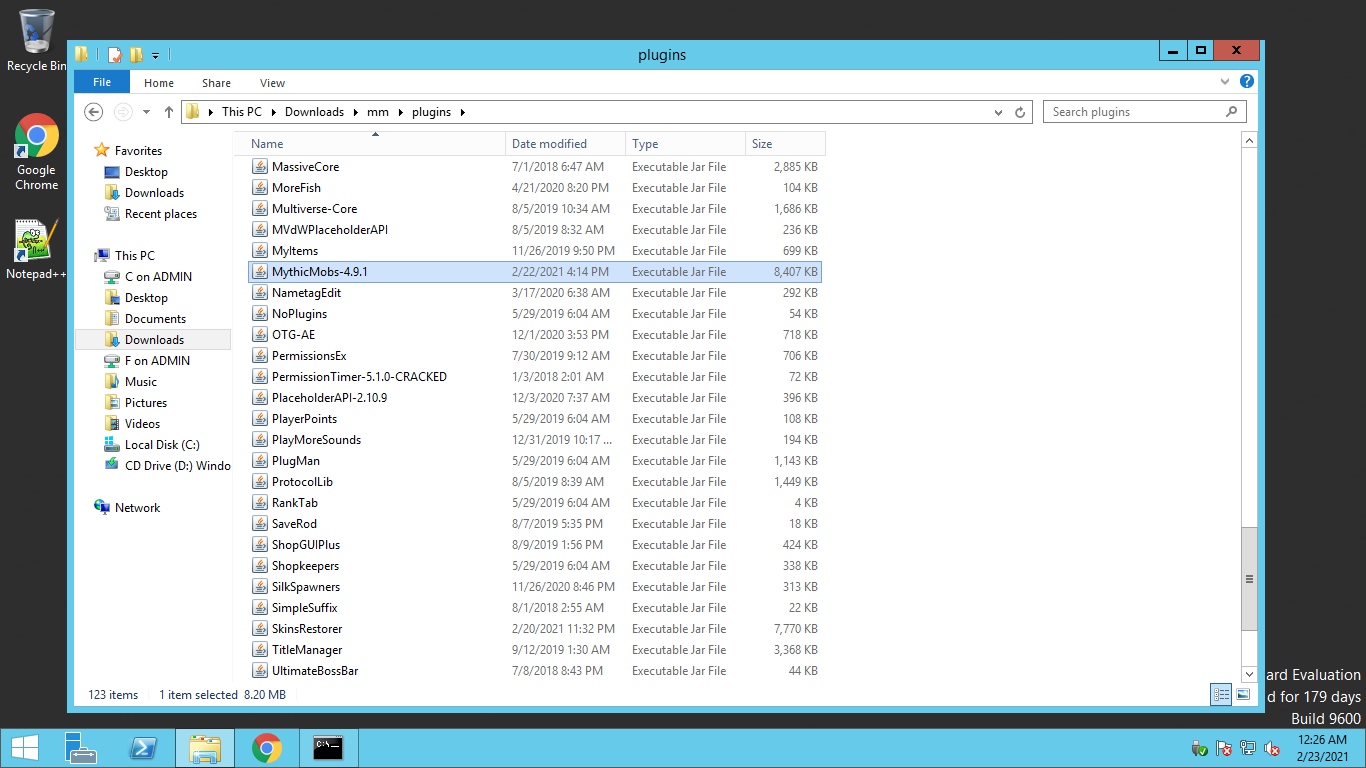The image size is (1366, 768).
Task: Open the address bar history dropdown
Action: 998,112
